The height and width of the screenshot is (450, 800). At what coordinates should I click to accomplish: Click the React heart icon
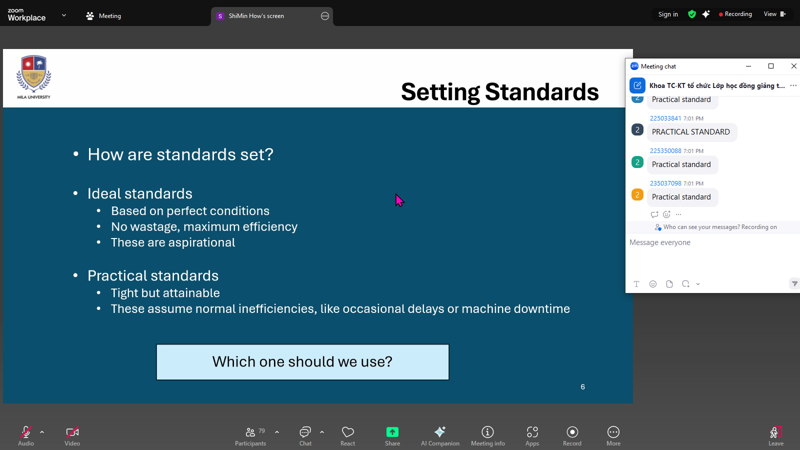pyautogui.click(x=347, y=433)
